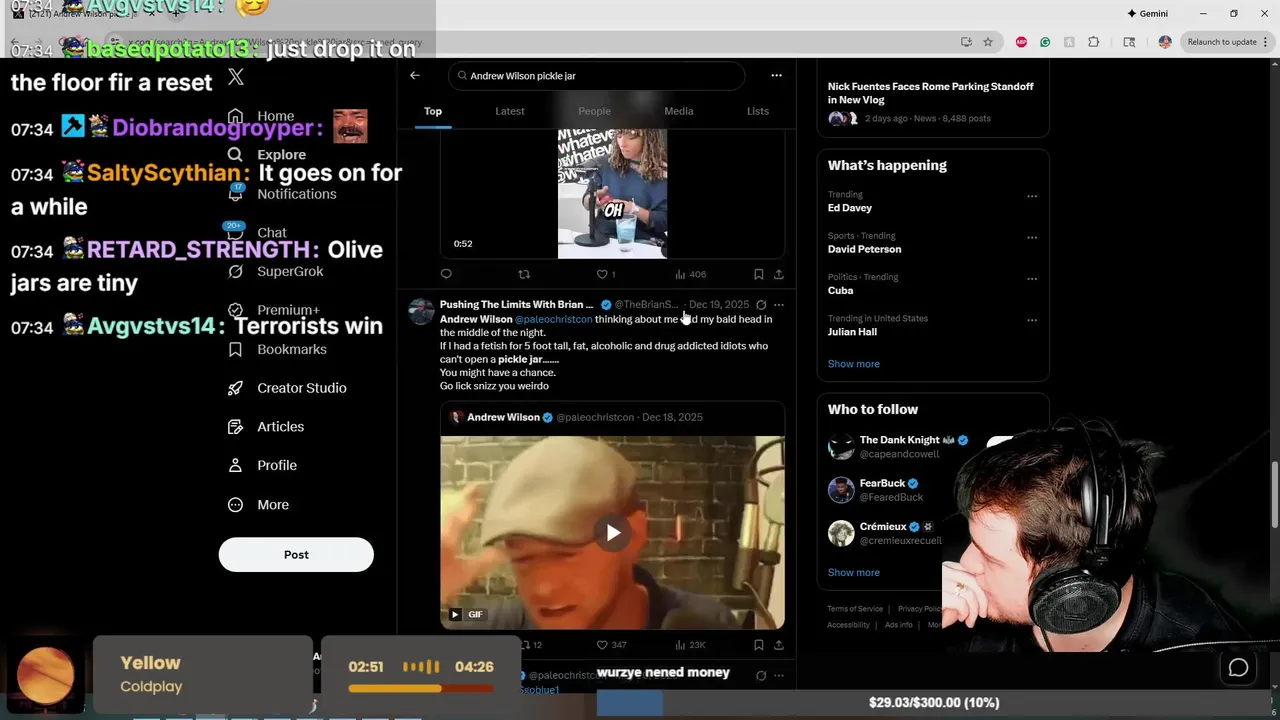The width and height of the screenshot is (1280, 720).
Task: Expand Show more under What's happening
Action: click(854, 364)
